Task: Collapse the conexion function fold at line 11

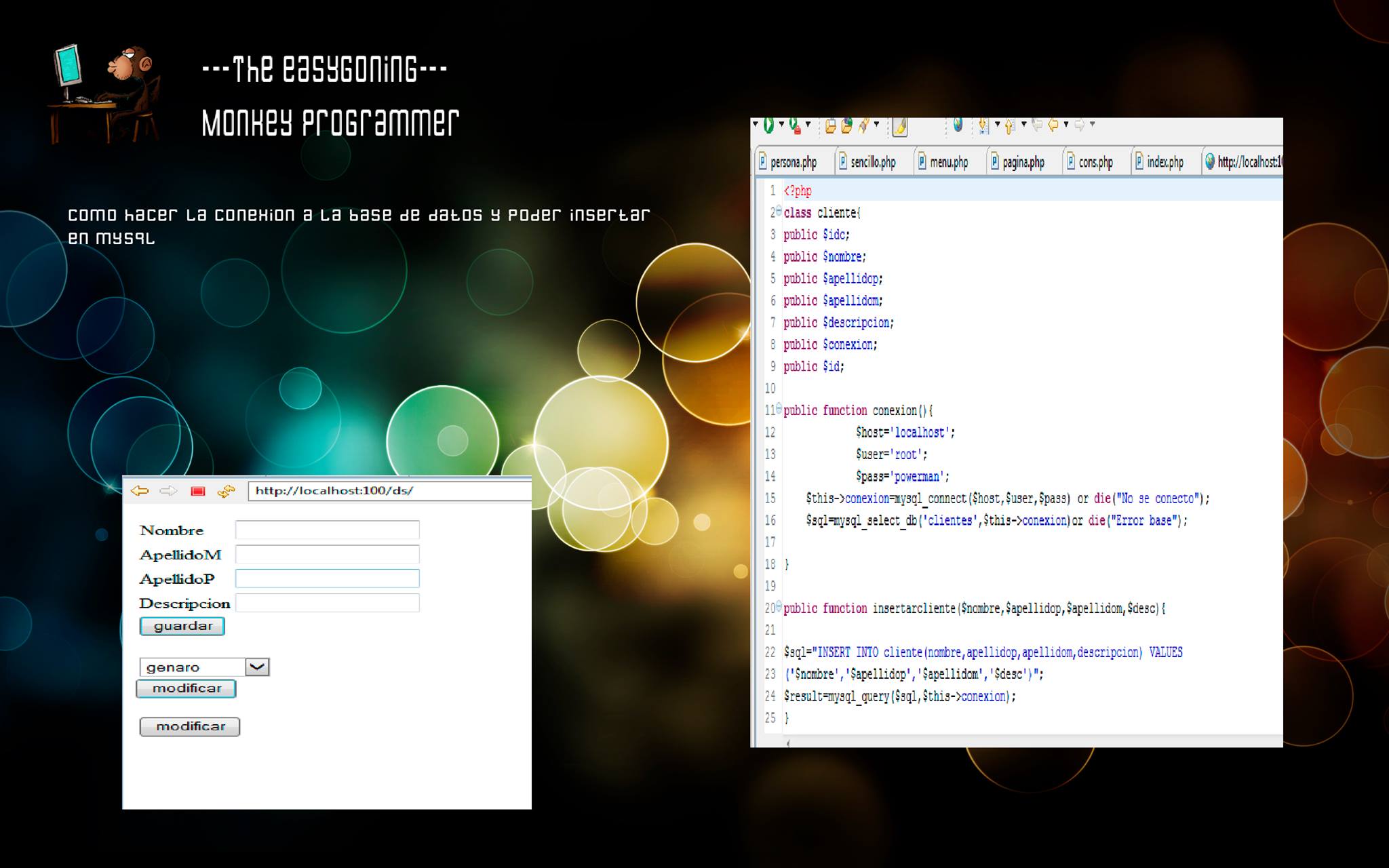Action: point(779,409)
